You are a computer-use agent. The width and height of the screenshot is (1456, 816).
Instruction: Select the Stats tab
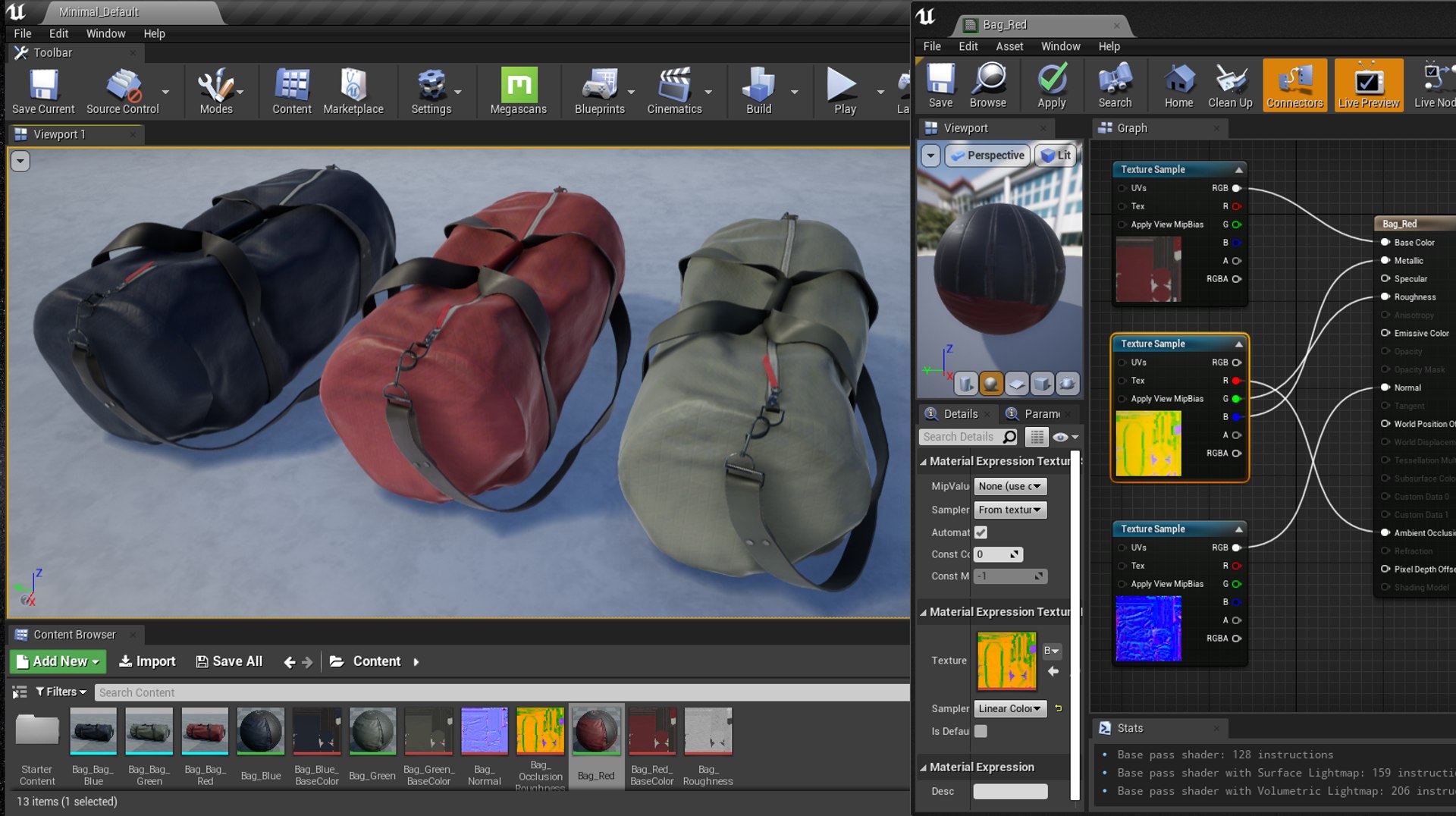[1129, 728]
